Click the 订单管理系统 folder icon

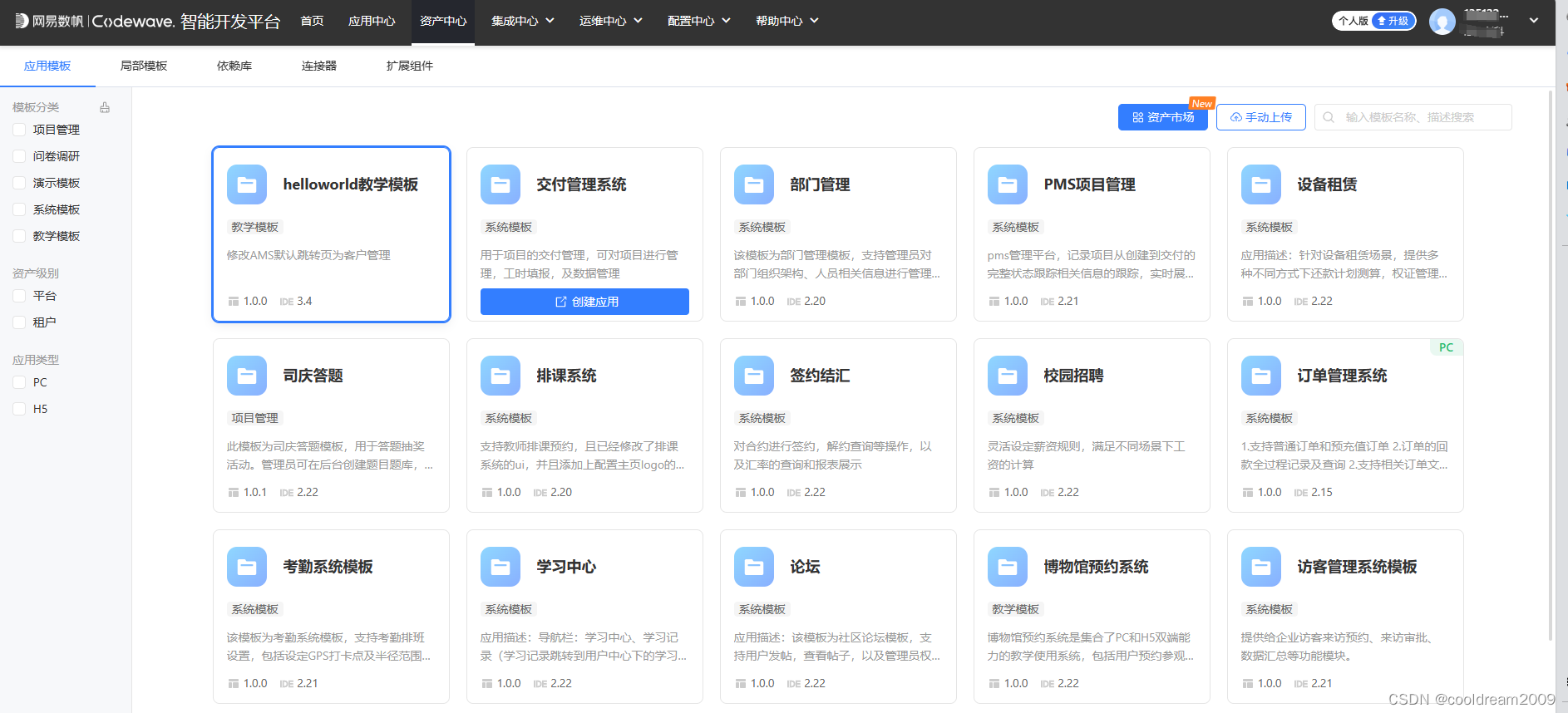1261,376
